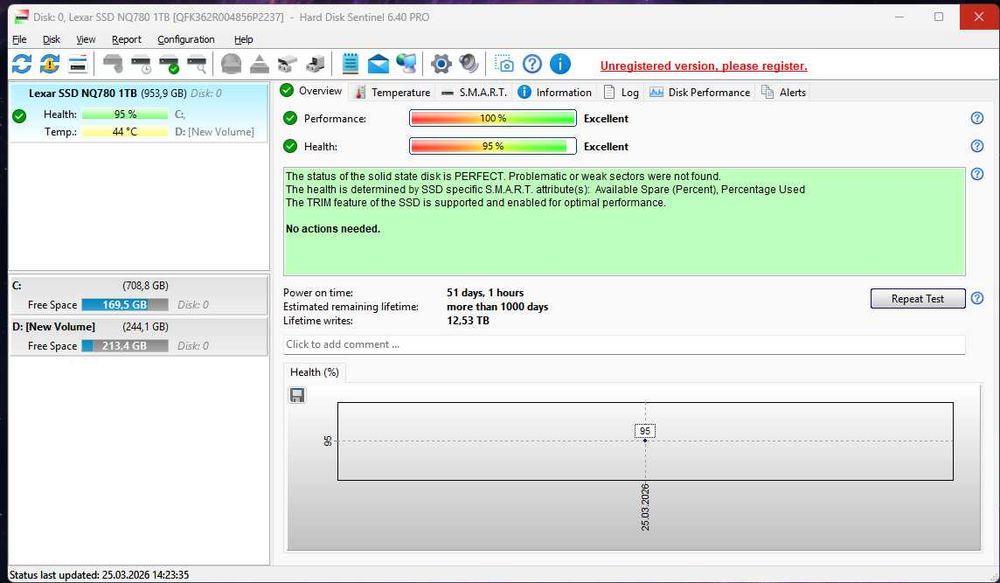Open the Configuration menu
Image resolution: width=1000 pixels, height=583 pixels.
[186, 40]
